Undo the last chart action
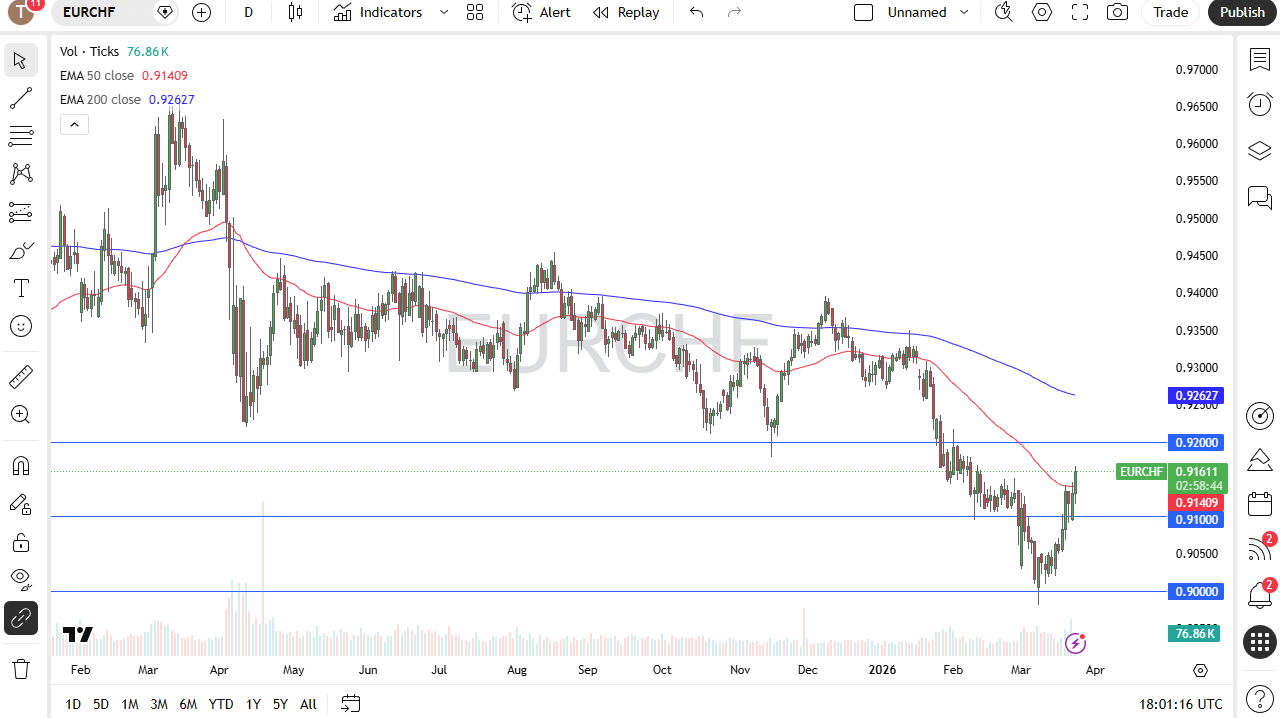This screenshot has width=1280, height=718. pos(697,12)
